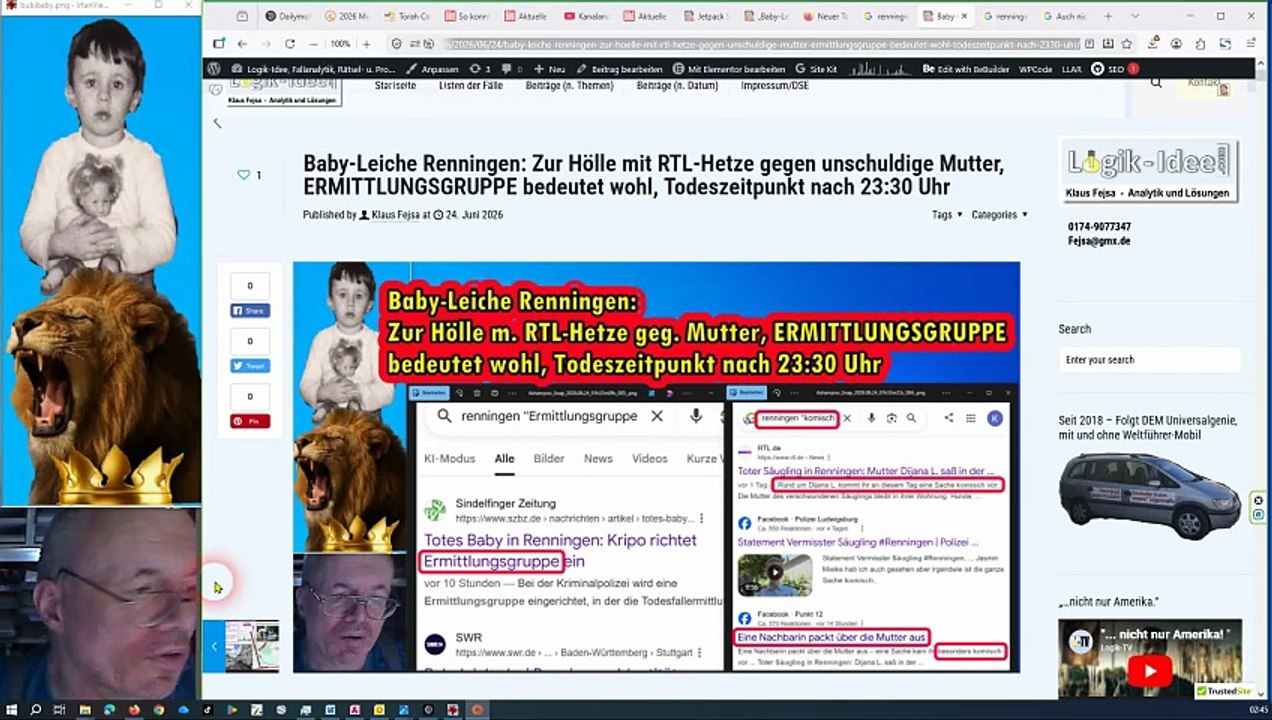This screenshot has height=720, width=1272.
Task: Click Edit with BeBuilder
Action: coord(966,69)
